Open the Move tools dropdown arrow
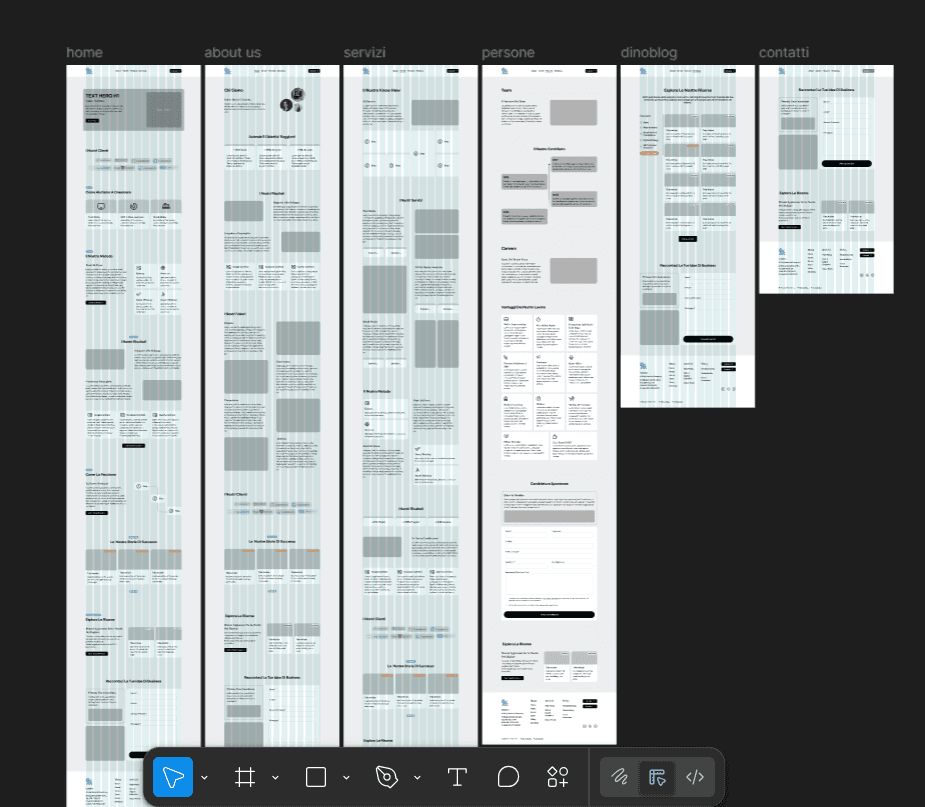This screenshot has width=925, height=807. pos(205,778)
